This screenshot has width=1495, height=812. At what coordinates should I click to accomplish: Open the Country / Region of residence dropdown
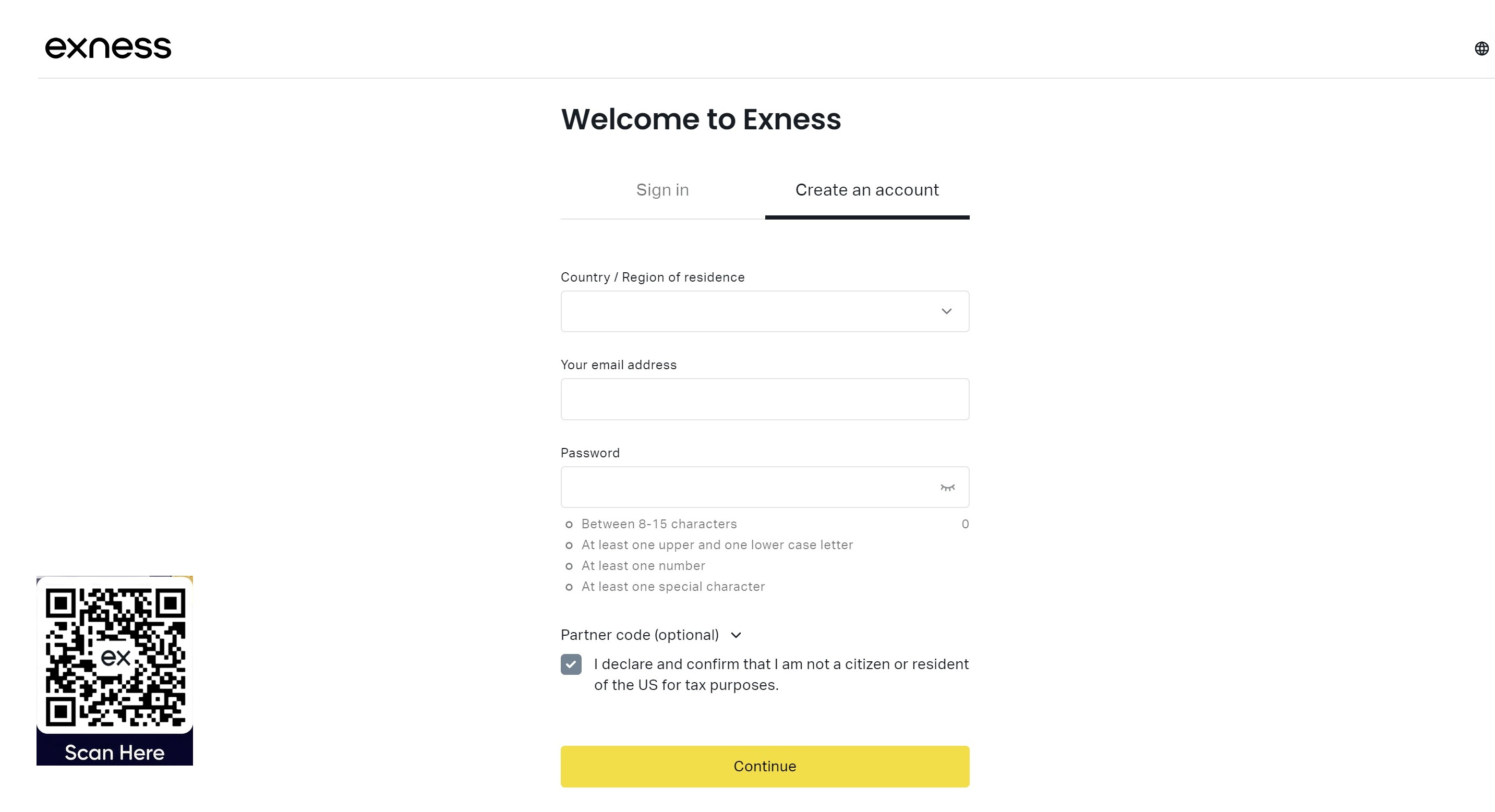(x=754, y=312)
